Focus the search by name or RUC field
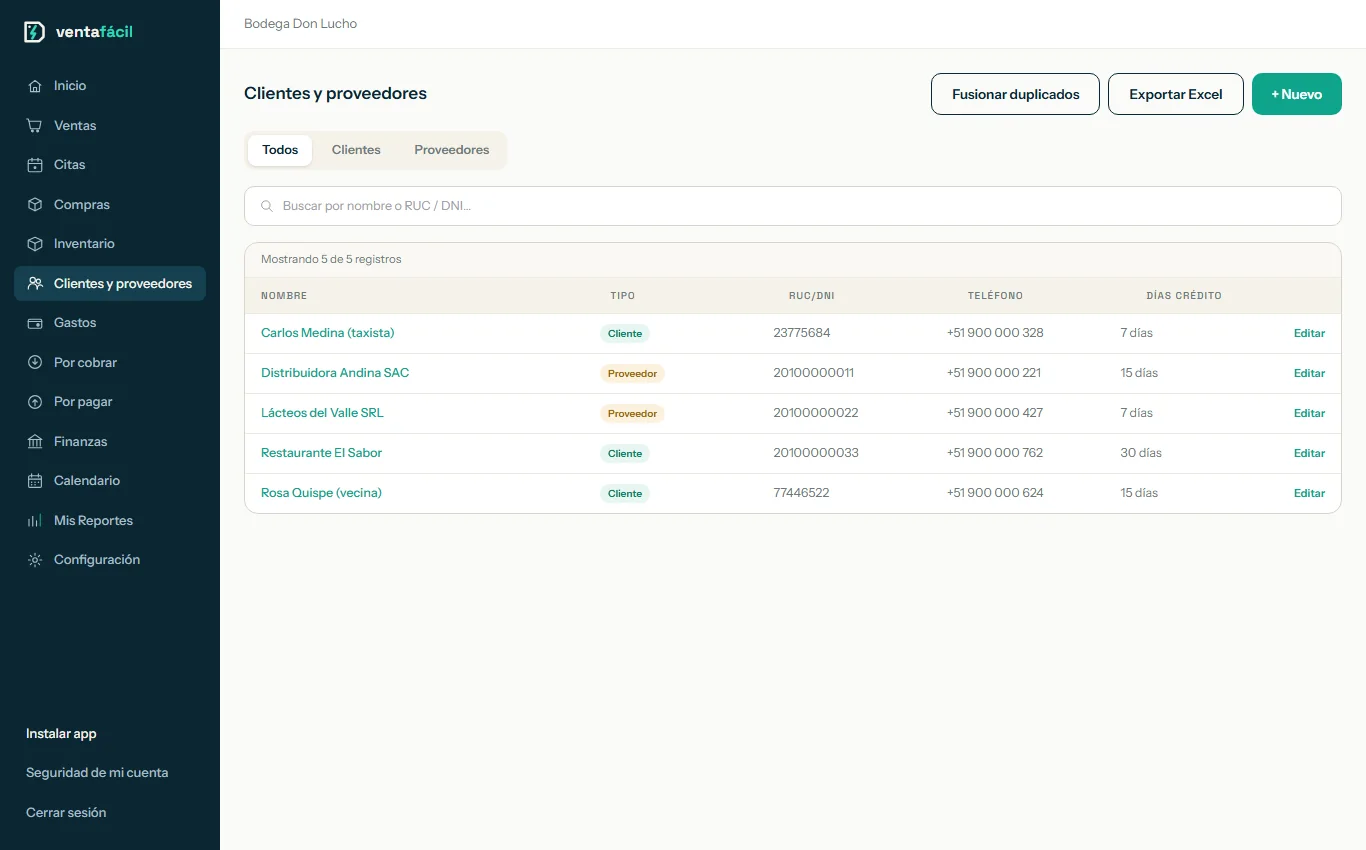1366x850 pixels. click(x=793, y=206)
